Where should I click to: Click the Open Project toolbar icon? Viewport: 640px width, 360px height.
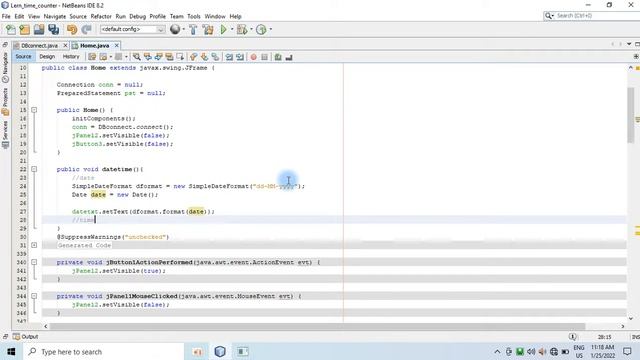click(x=39, y=29)
